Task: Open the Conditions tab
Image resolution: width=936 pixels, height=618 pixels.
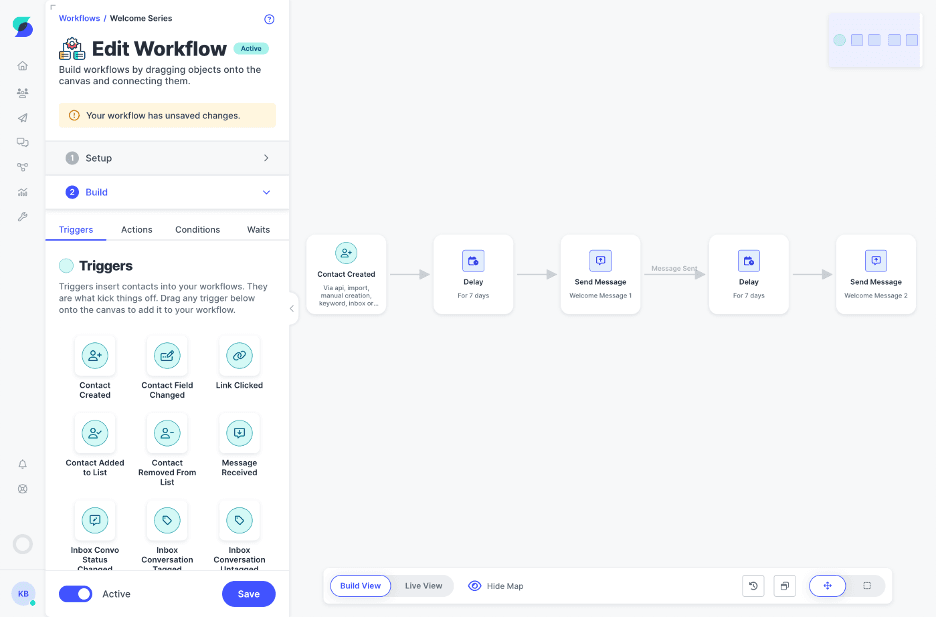Action: [197, 230]
